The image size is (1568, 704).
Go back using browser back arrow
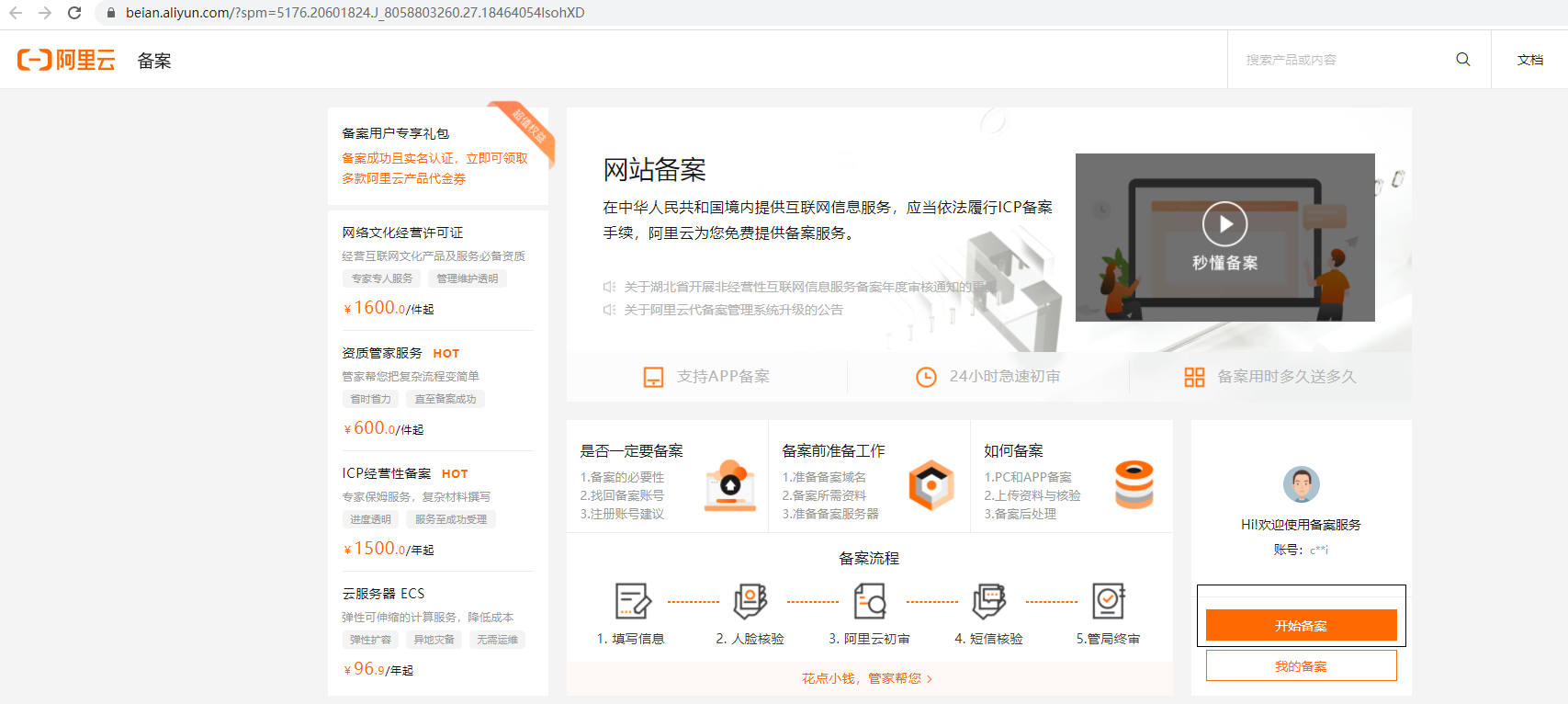coord(16,13)
